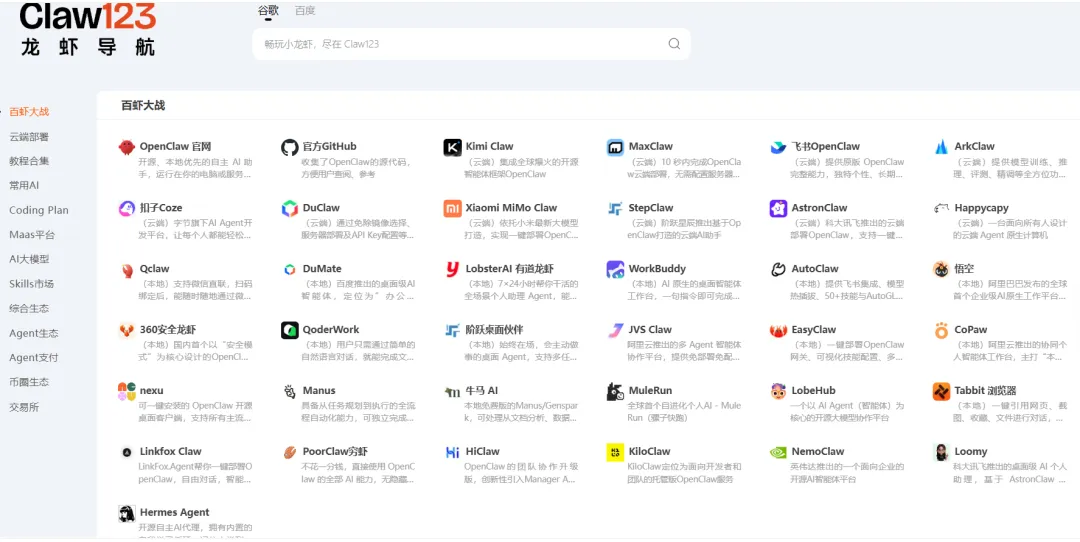1080x542 pixels.
Task: Open the CoPaw orange icon
Action: 941,330
